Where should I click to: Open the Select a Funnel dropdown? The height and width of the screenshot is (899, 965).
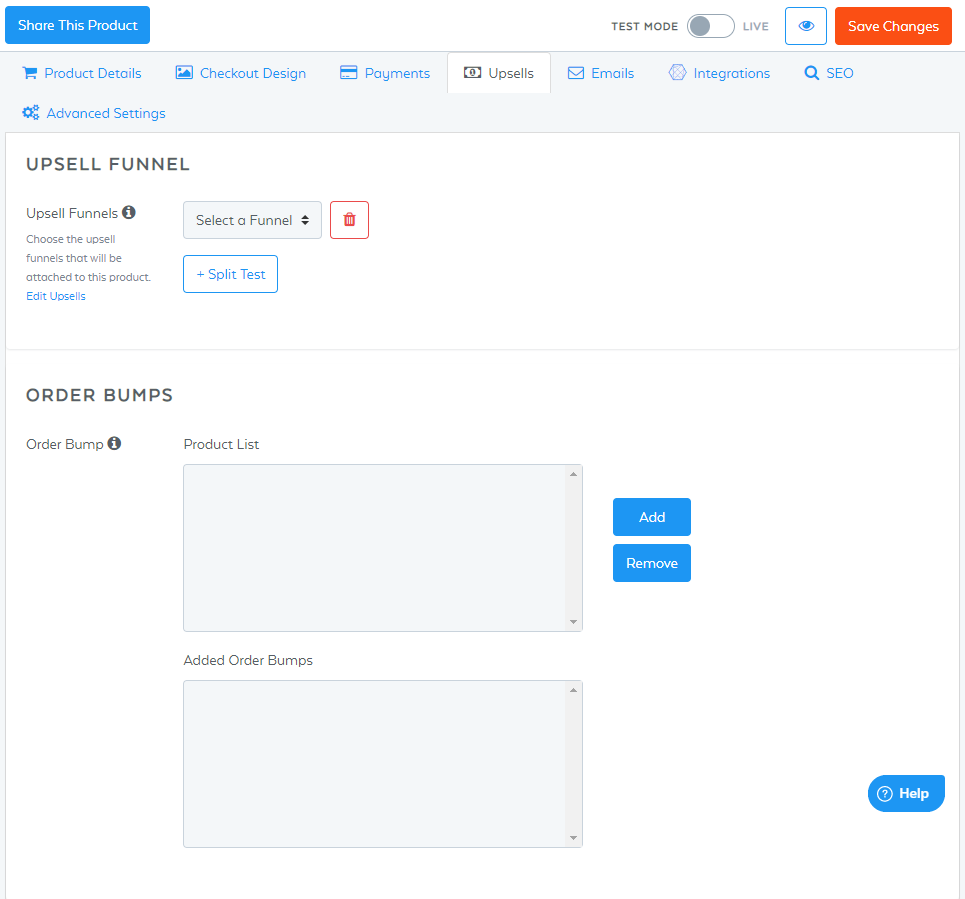click(252, 220)
